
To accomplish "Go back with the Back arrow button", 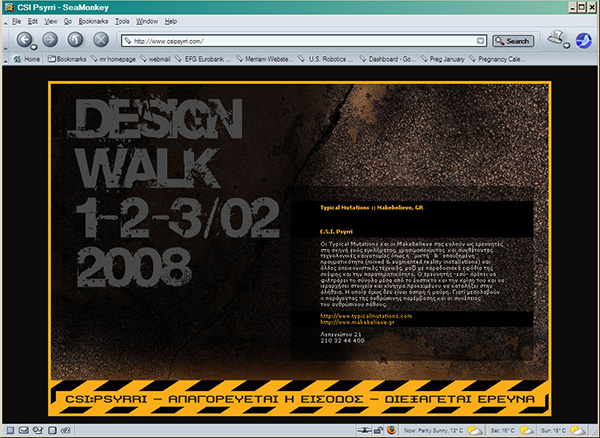I will (x=24, y=40).
